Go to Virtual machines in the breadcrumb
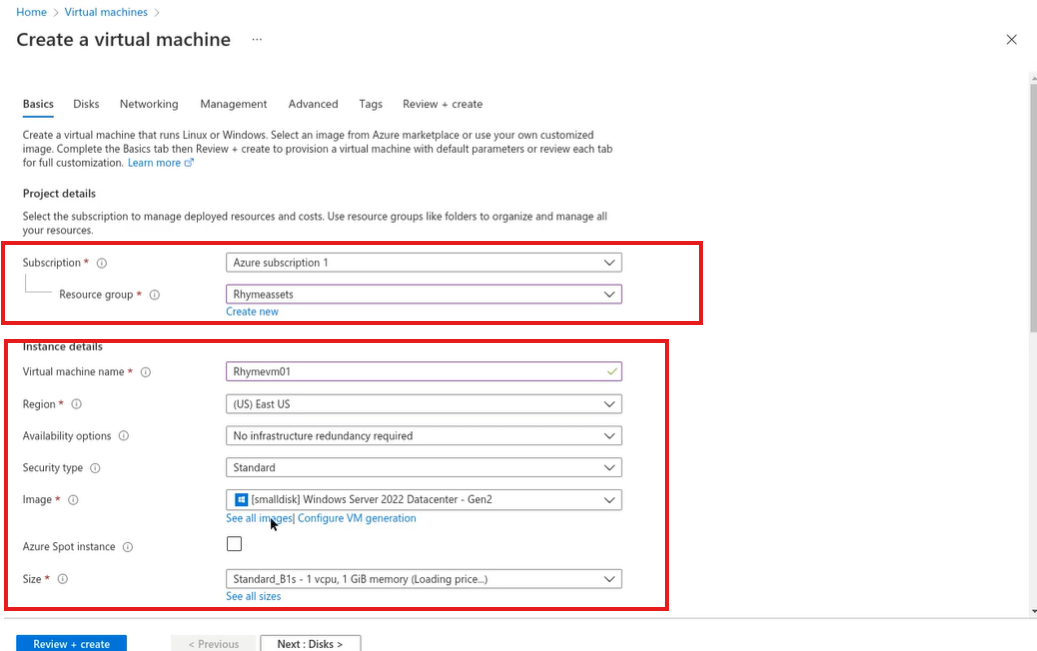The width and height of the screenshot is (1037, 651). pos(106,12)
